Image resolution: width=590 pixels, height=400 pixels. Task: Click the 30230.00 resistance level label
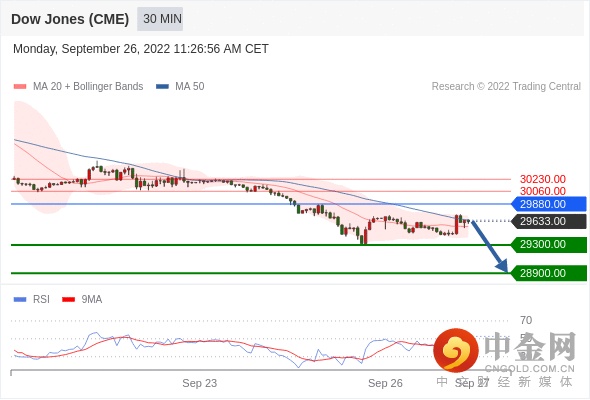(543, 179)
